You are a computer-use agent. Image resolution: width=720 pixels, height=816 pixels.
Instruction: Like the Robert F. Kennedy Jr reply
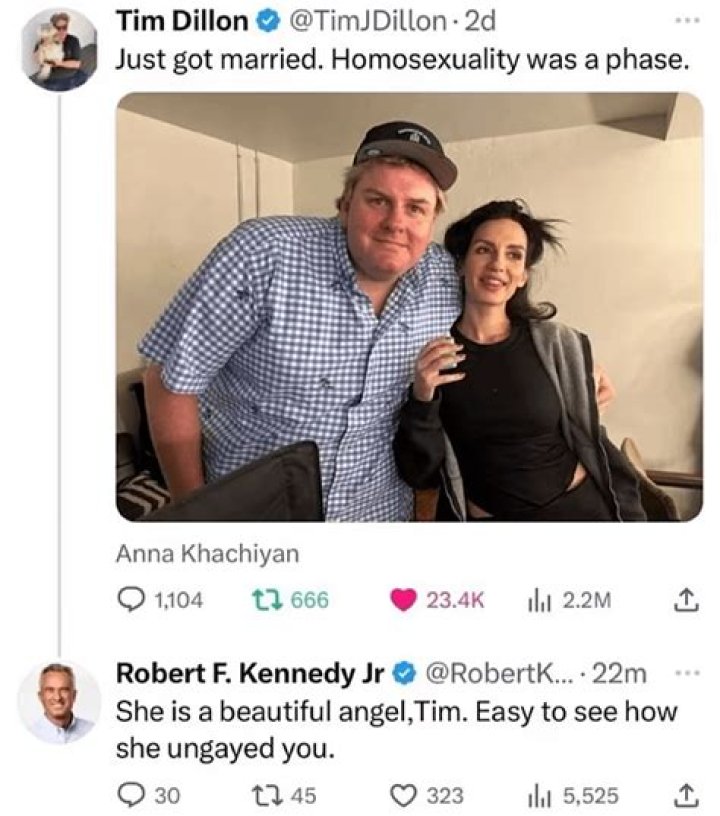407,796
